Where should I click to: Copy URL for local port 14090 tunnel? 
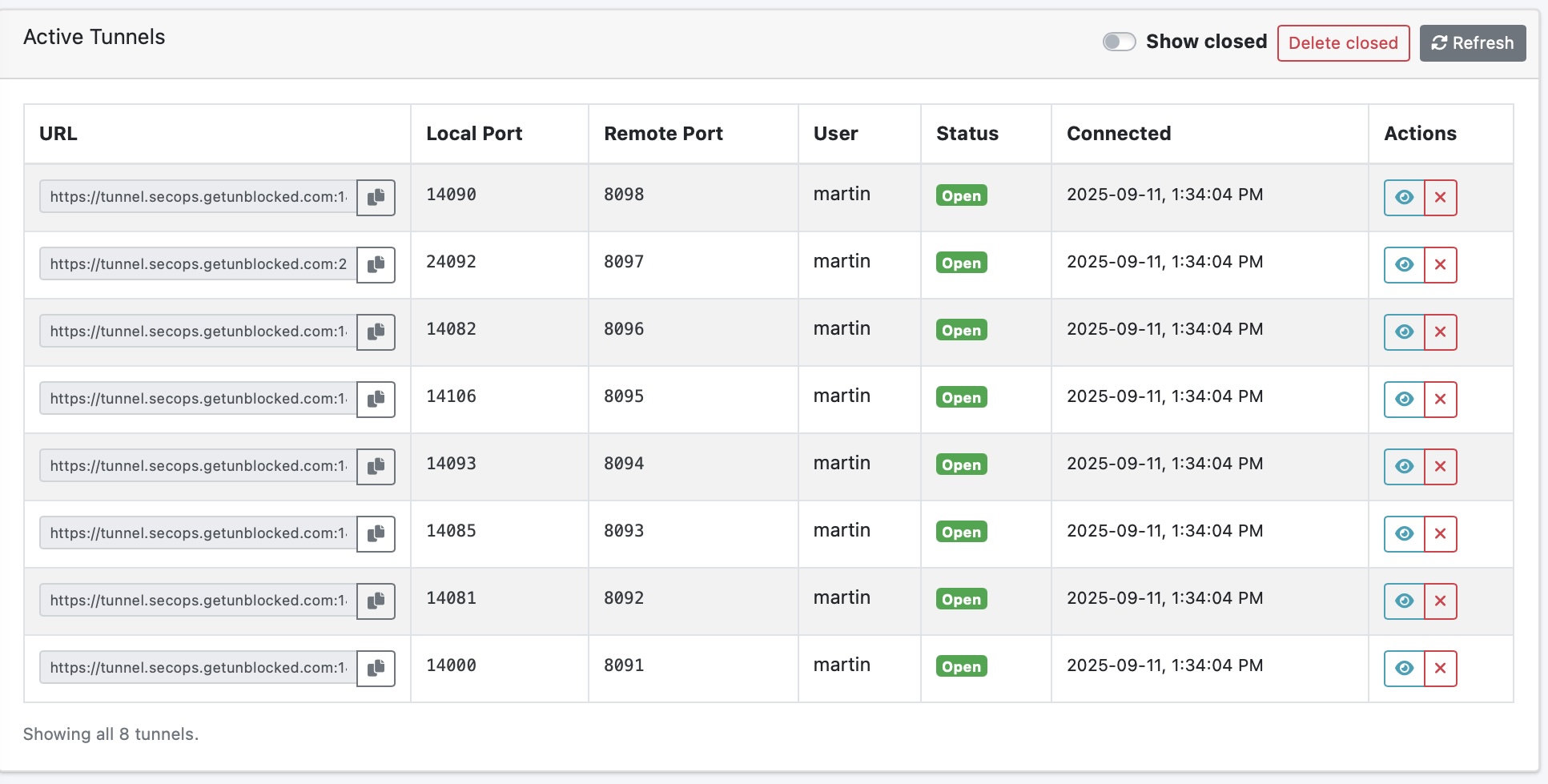tap(376, 197)
